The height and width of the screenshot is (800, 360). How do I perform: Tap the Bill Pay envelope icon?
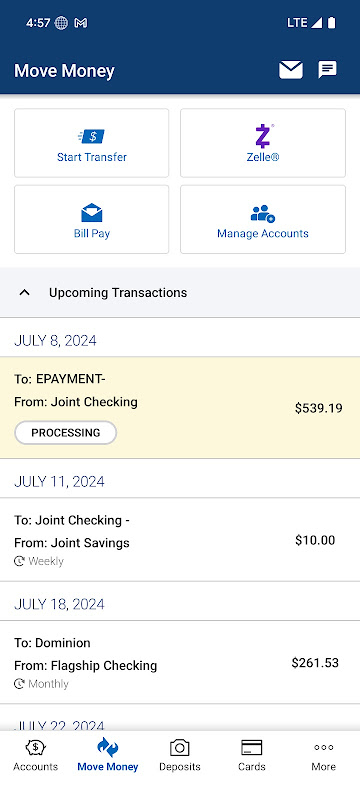pos(92,212)
